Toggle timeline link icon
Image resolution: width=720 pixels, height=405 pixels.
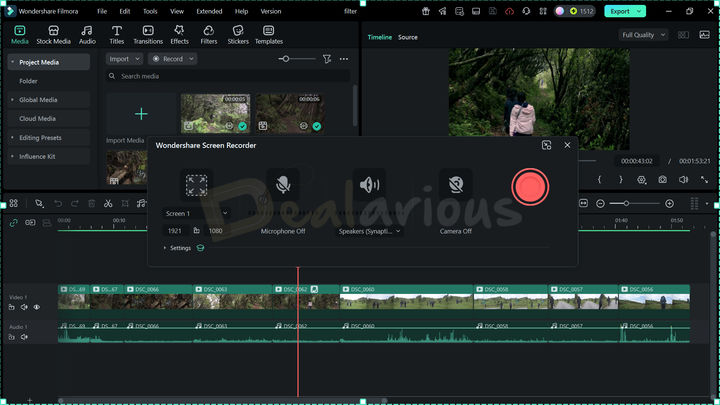pos(13,223)
